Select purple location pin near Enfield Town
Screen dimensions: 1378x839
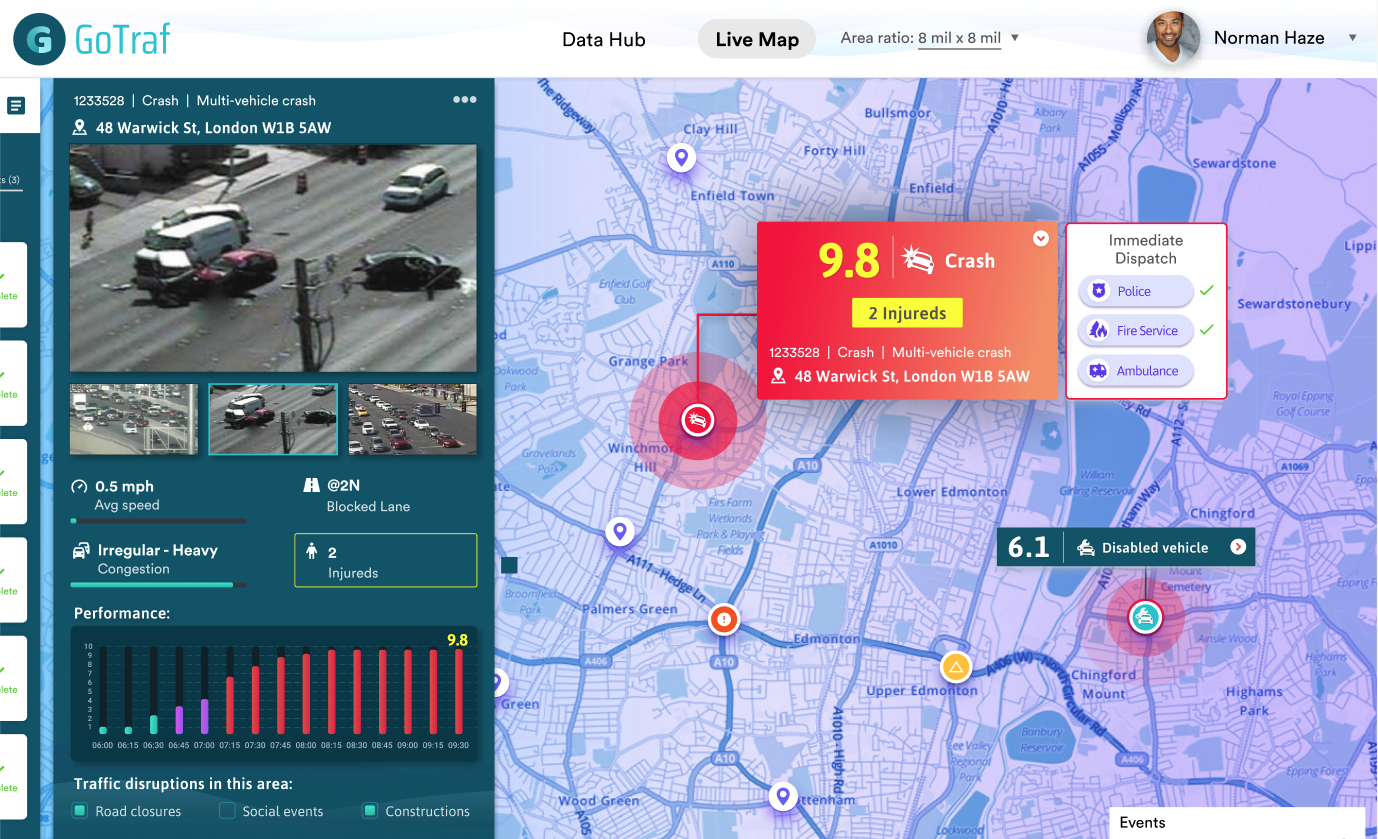(681, 157)
